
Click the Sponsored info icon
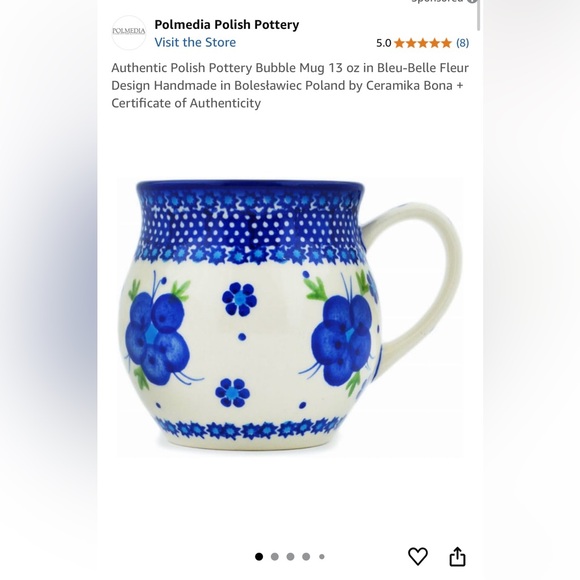tap(473, 1)
